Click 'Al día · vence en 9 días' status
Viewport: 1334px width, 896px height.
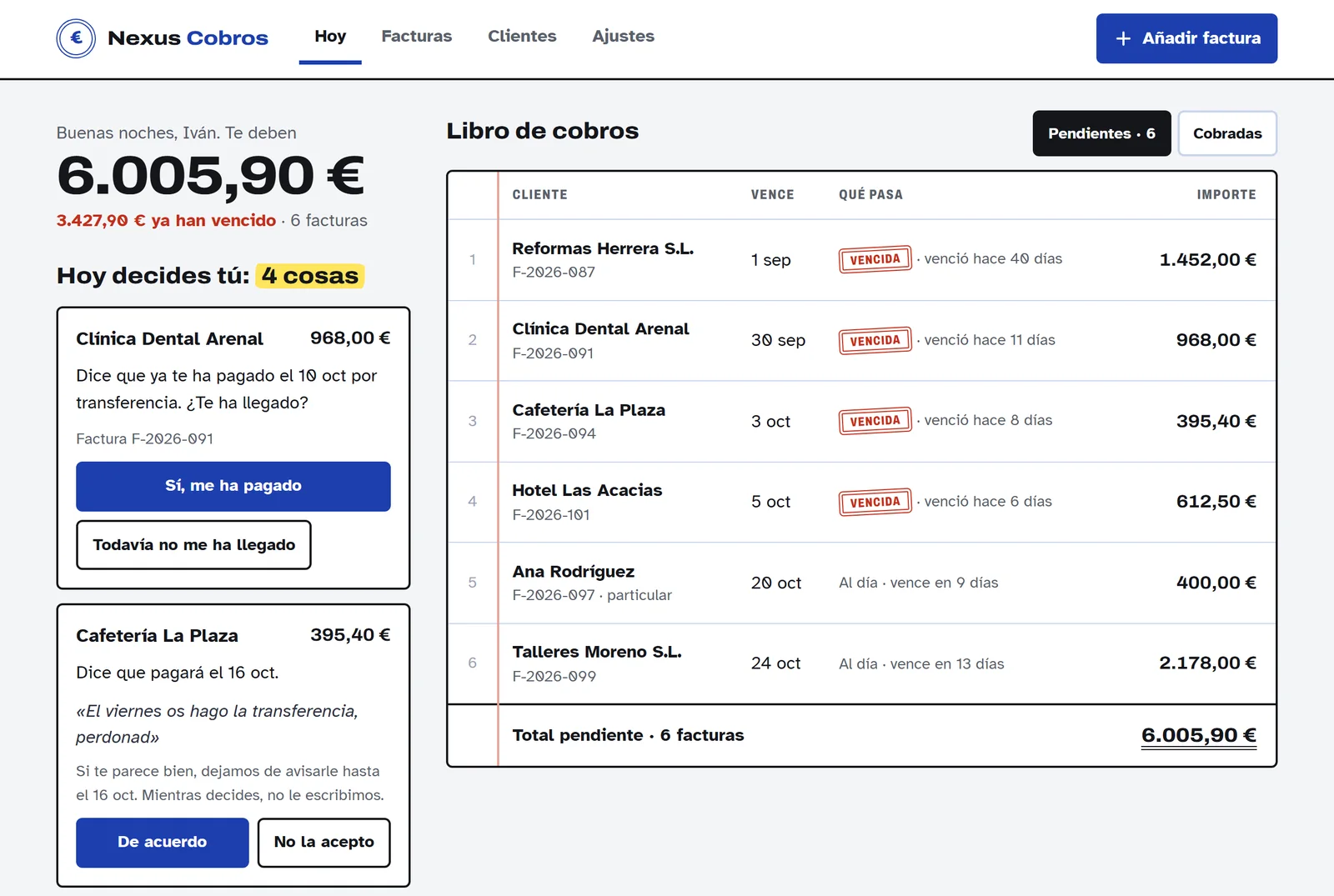pyautogui.click(x=918, y=583)
